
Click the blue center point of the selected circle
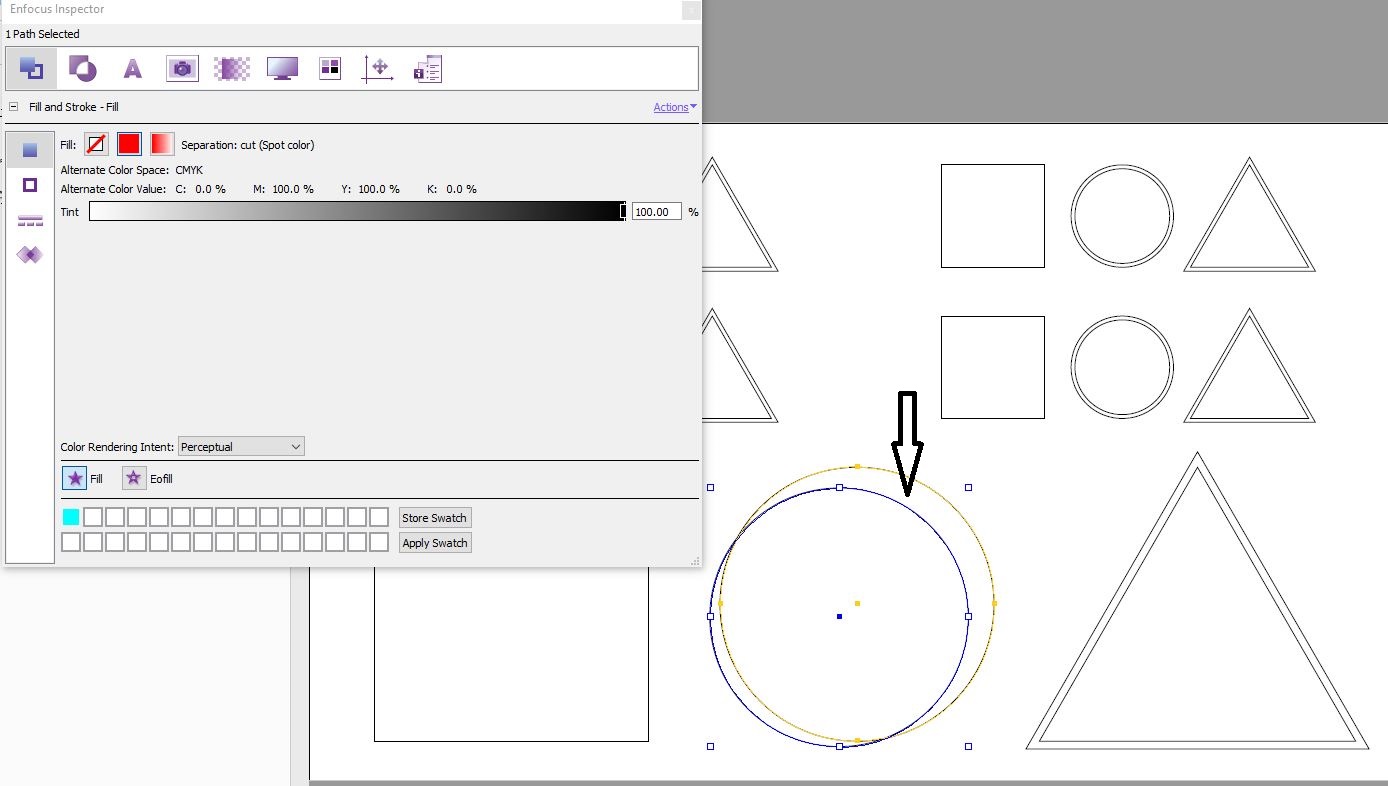point(839,616)
